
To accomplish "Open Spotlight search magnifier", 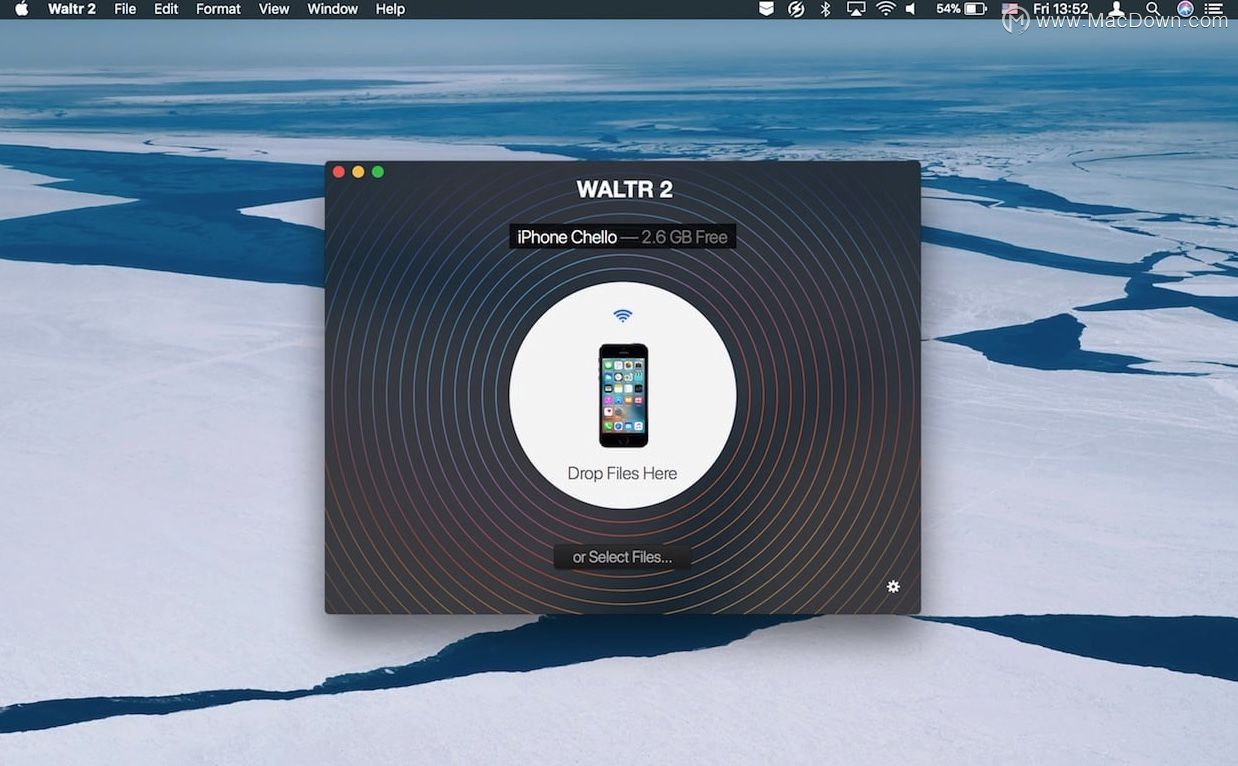I will point(1154,9).
